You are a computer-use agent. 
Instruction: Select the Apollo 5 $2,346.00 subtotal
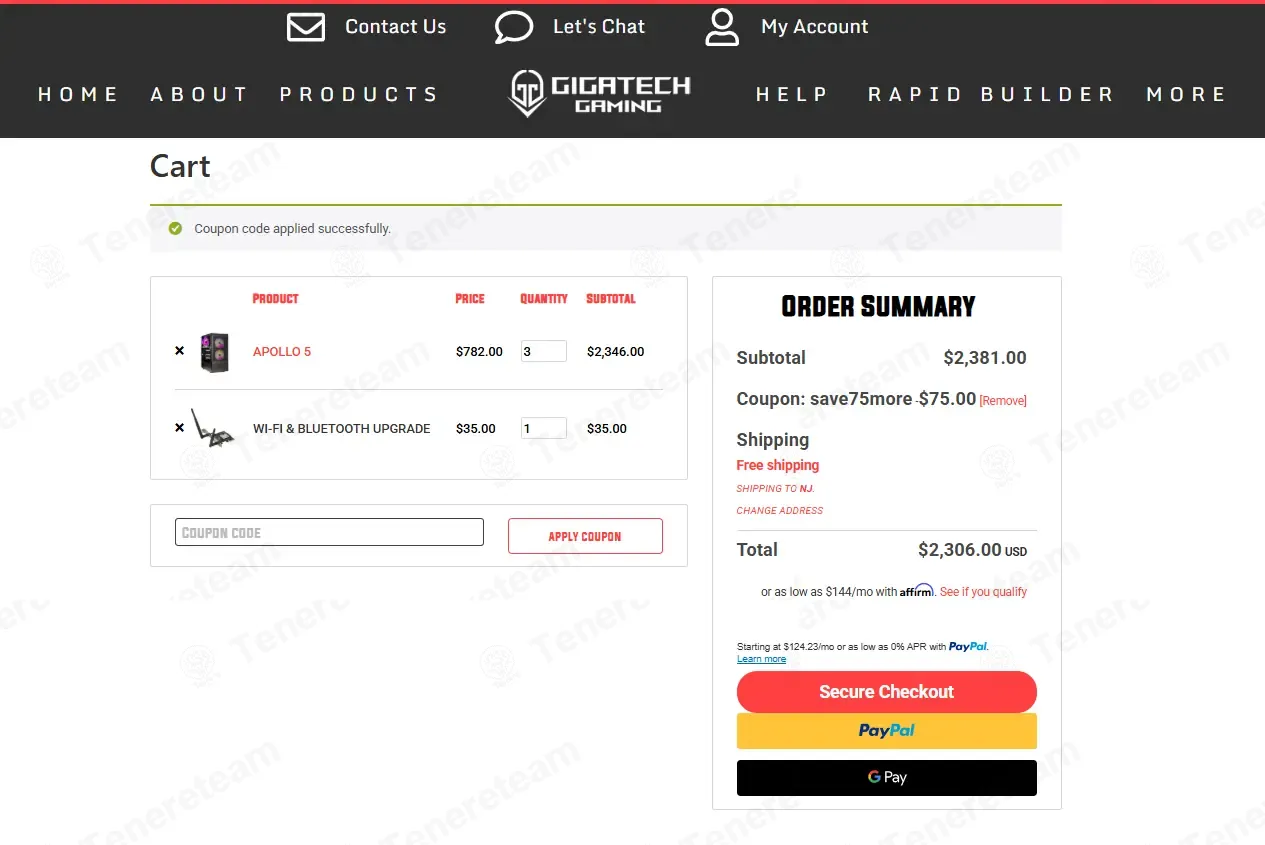[x=615, y=352]
